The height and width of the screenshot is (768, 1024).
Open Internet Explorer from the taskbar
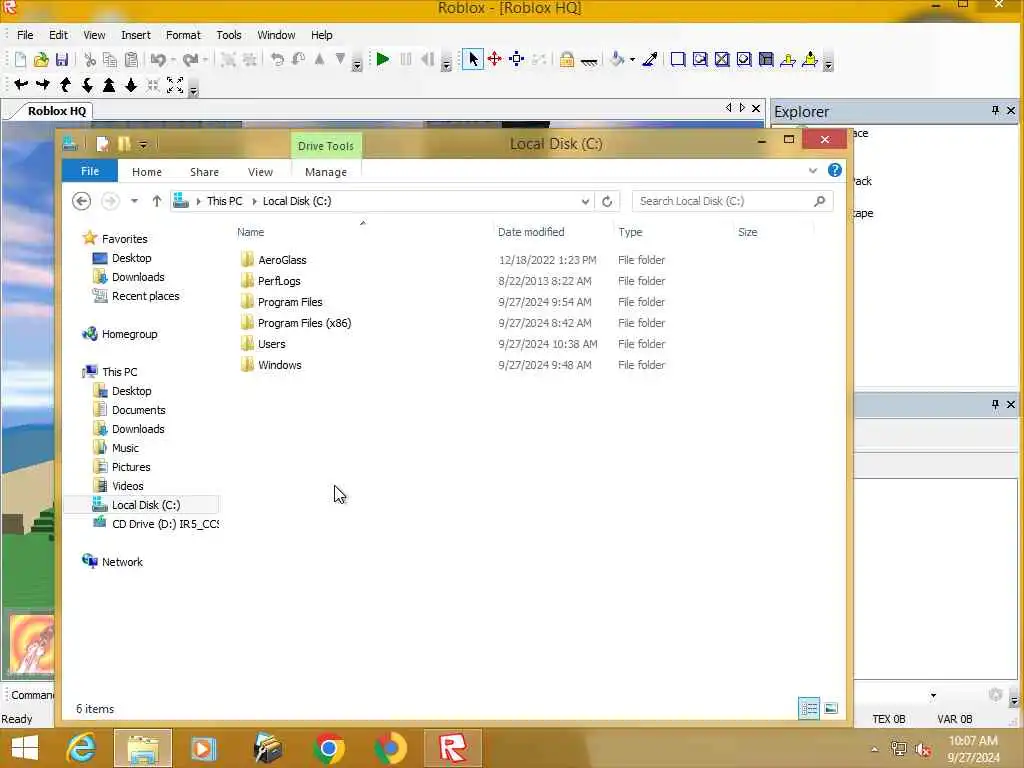82,748
